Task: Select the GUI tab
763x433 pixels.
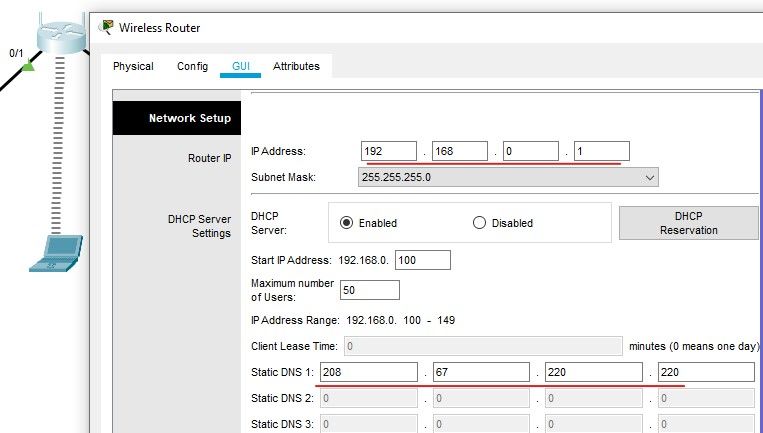Action: (x=240, y=66)
